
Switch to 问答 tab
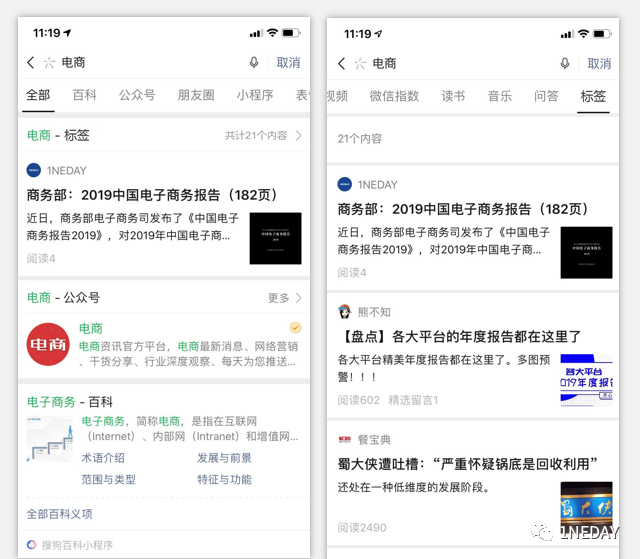546,96
